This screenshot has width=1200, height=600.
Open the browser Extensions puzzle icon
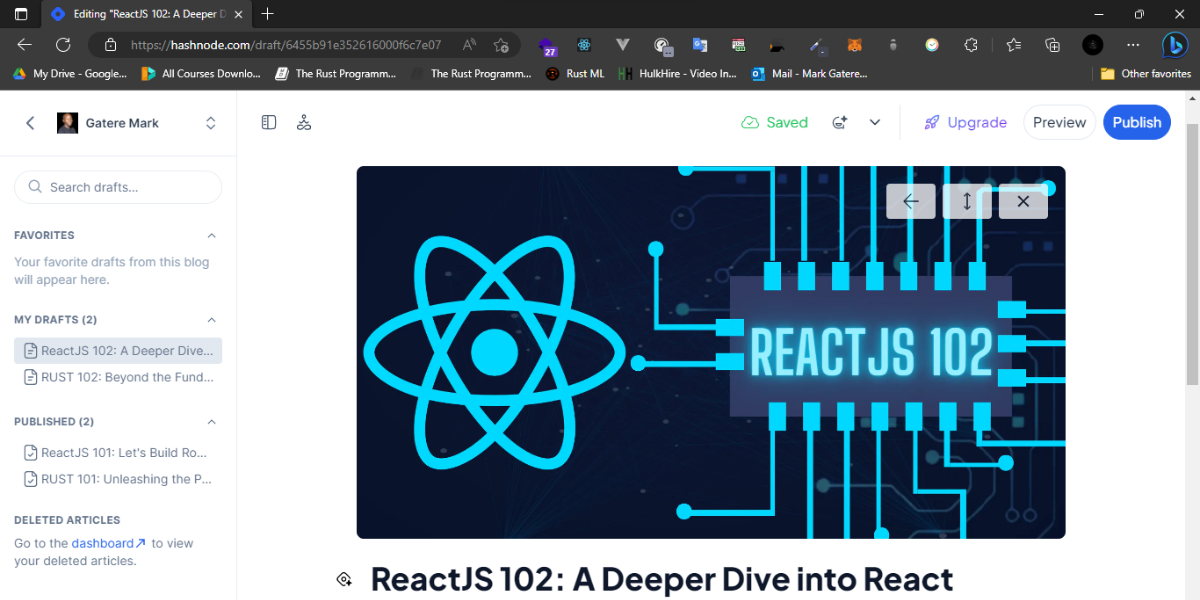[970, 45]
